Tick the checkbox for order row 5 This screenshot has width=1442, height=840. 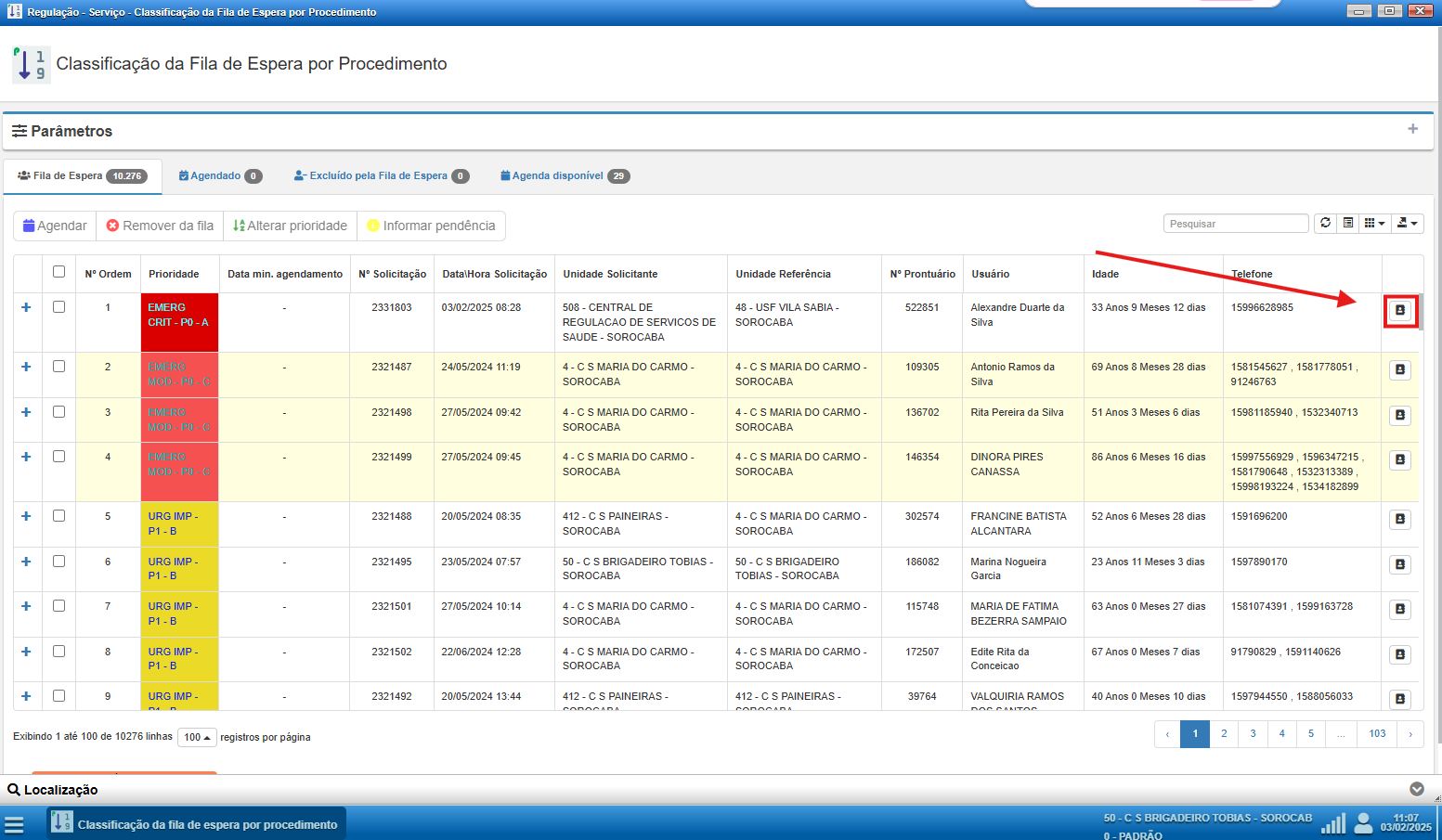[x=59, y=516]
